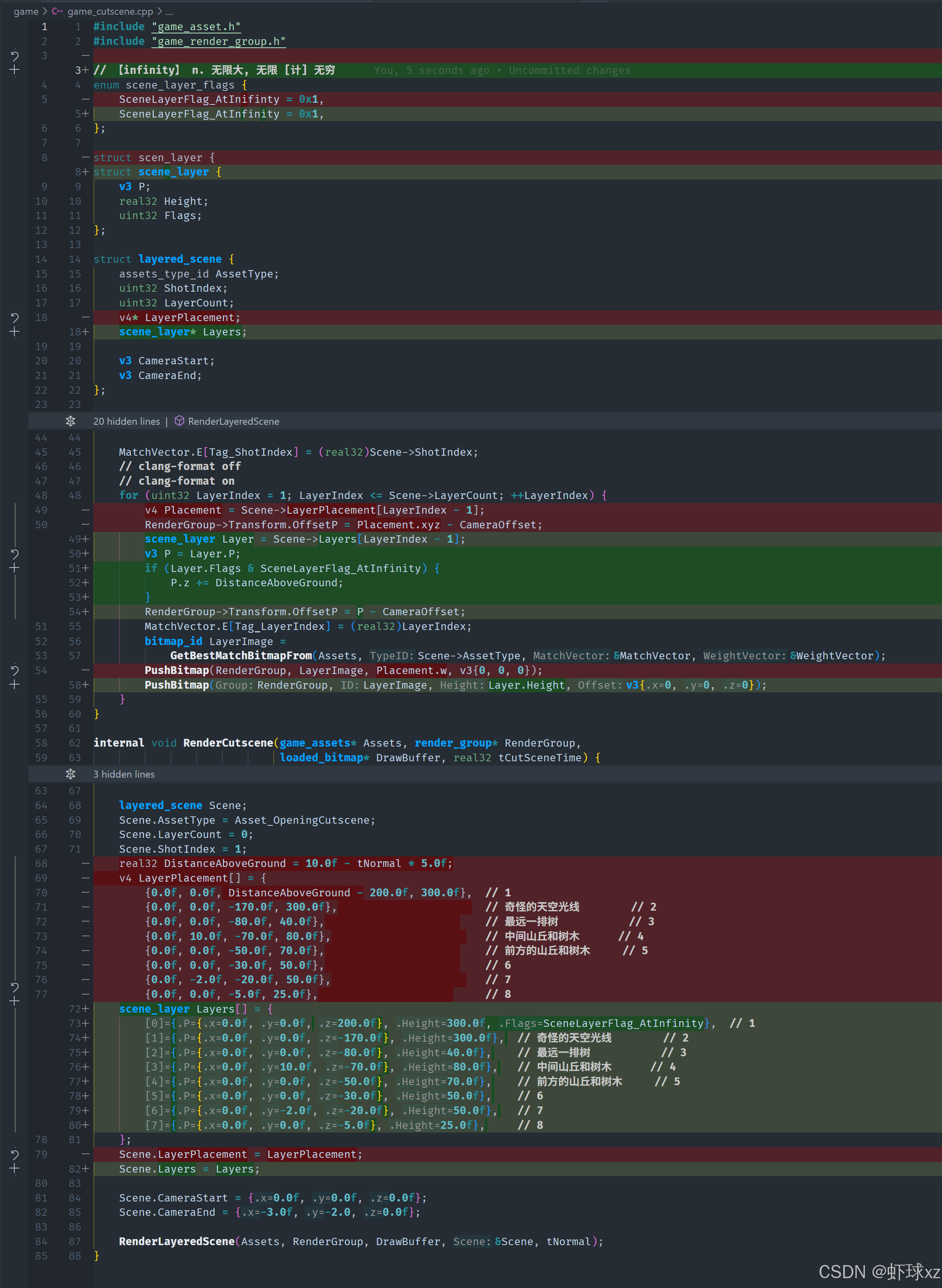Open the game folder breadcrumb
This screenshot has height=1288, width=942.
26,11
